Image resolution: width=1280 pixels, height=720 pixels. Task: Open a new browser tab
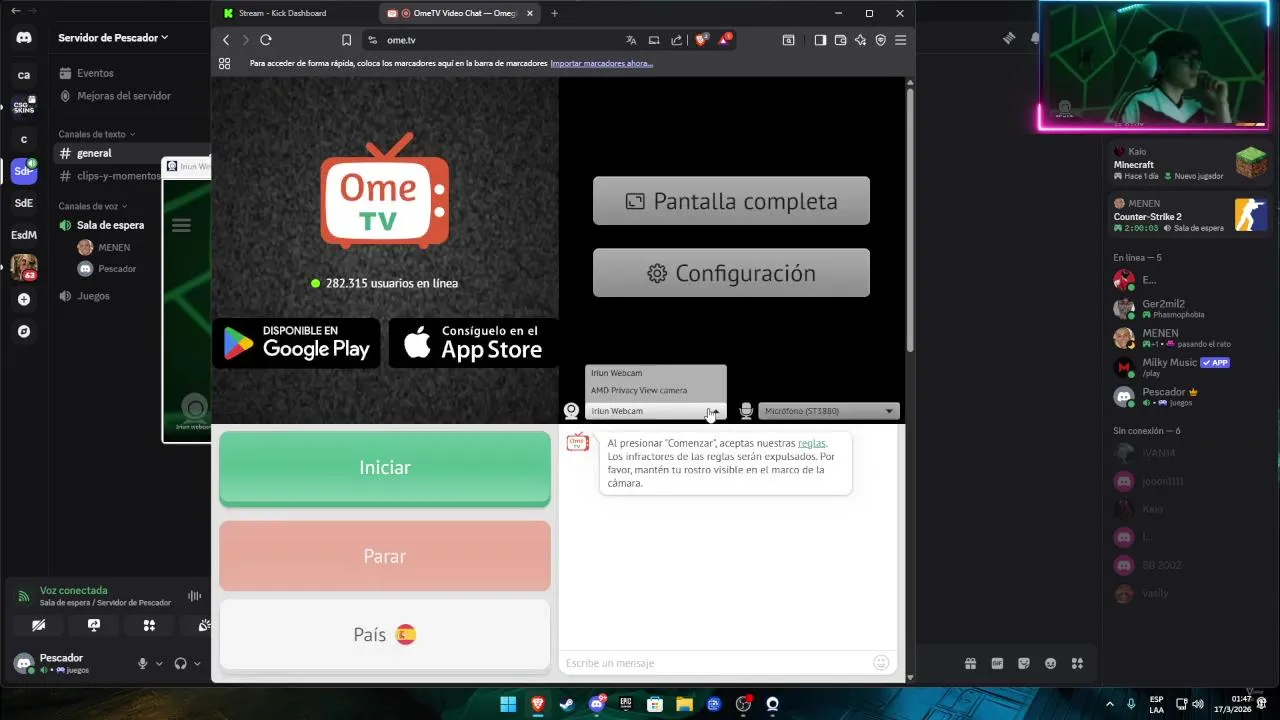pyautogui.click(x=554, y=13)
